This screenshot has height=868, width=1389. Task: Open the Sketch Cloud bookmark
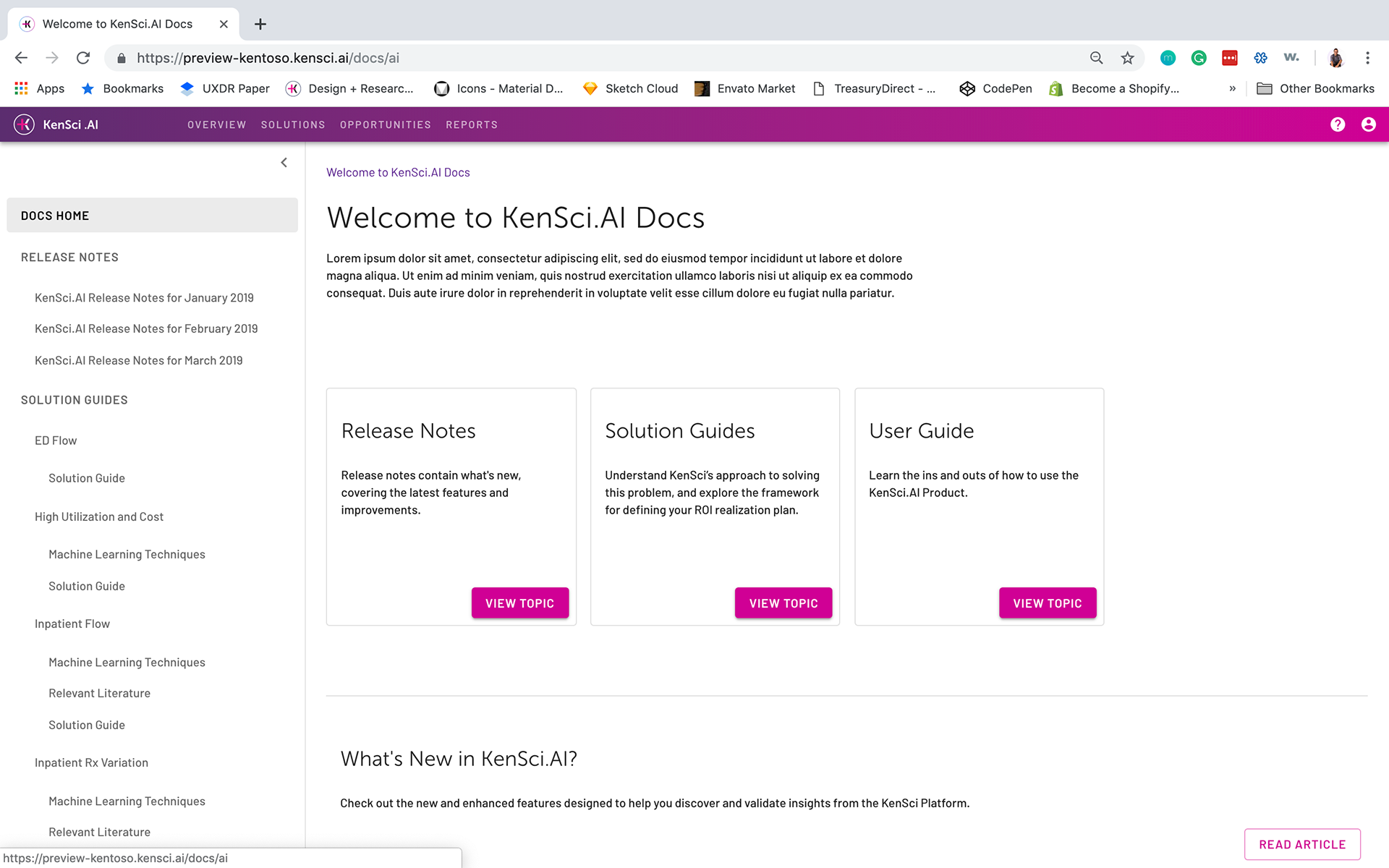point(631,88)
